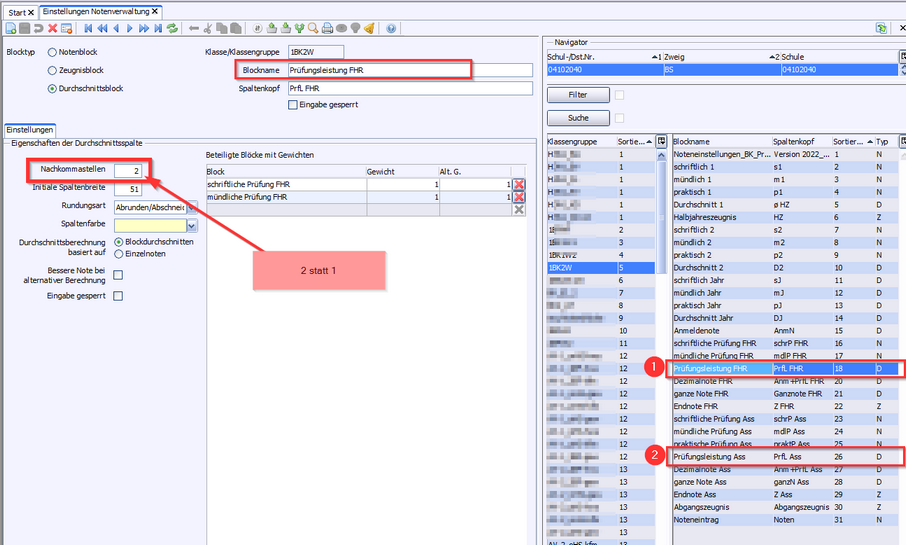Enable Bessere Note bei alternativer Berechnung checkbox
Screen dimensions: 906x545
[118, 275]
